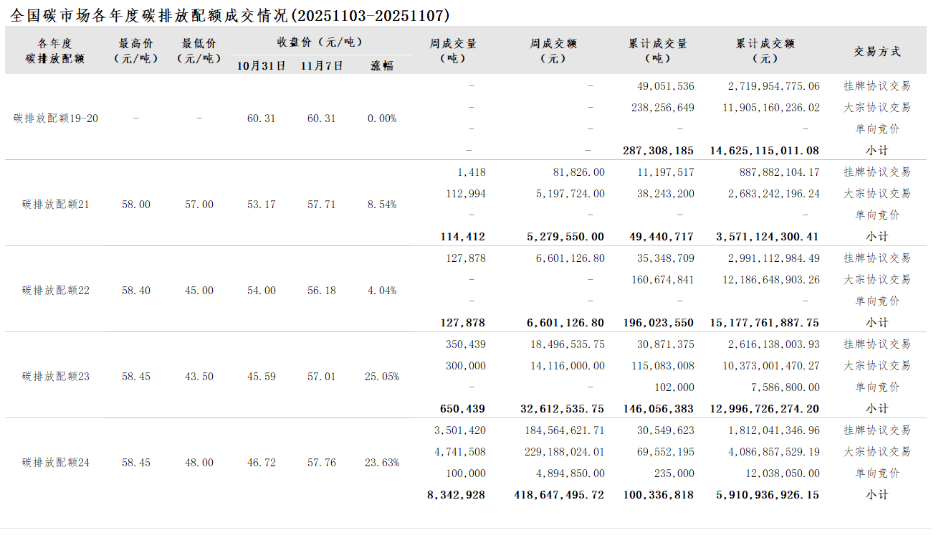This screenshot has height=537, width=940.
Task: Select the 碳排放配额22 row label
Action: 55,290
